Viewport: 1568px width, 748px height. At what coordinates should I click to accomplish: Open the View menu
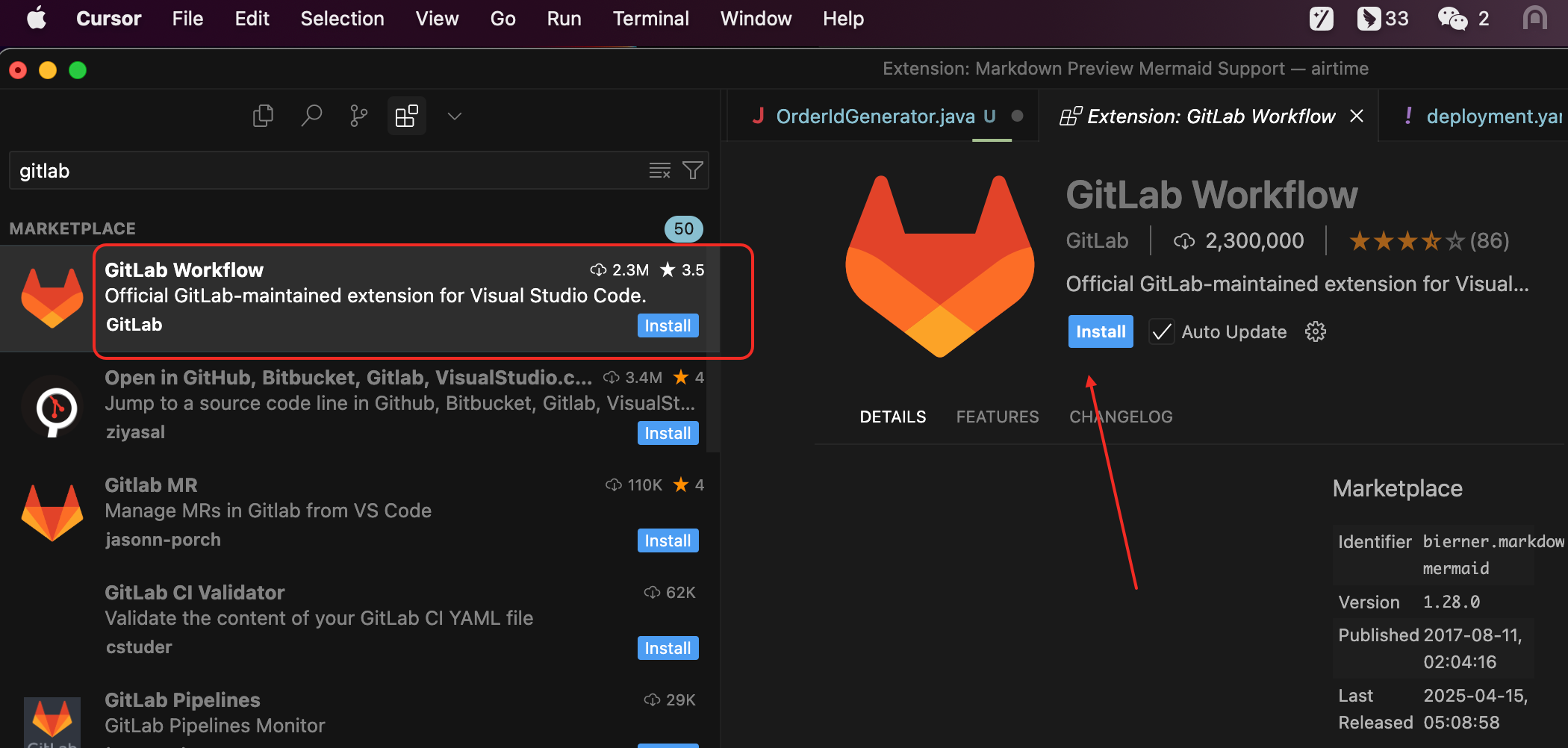coord(438,19)
